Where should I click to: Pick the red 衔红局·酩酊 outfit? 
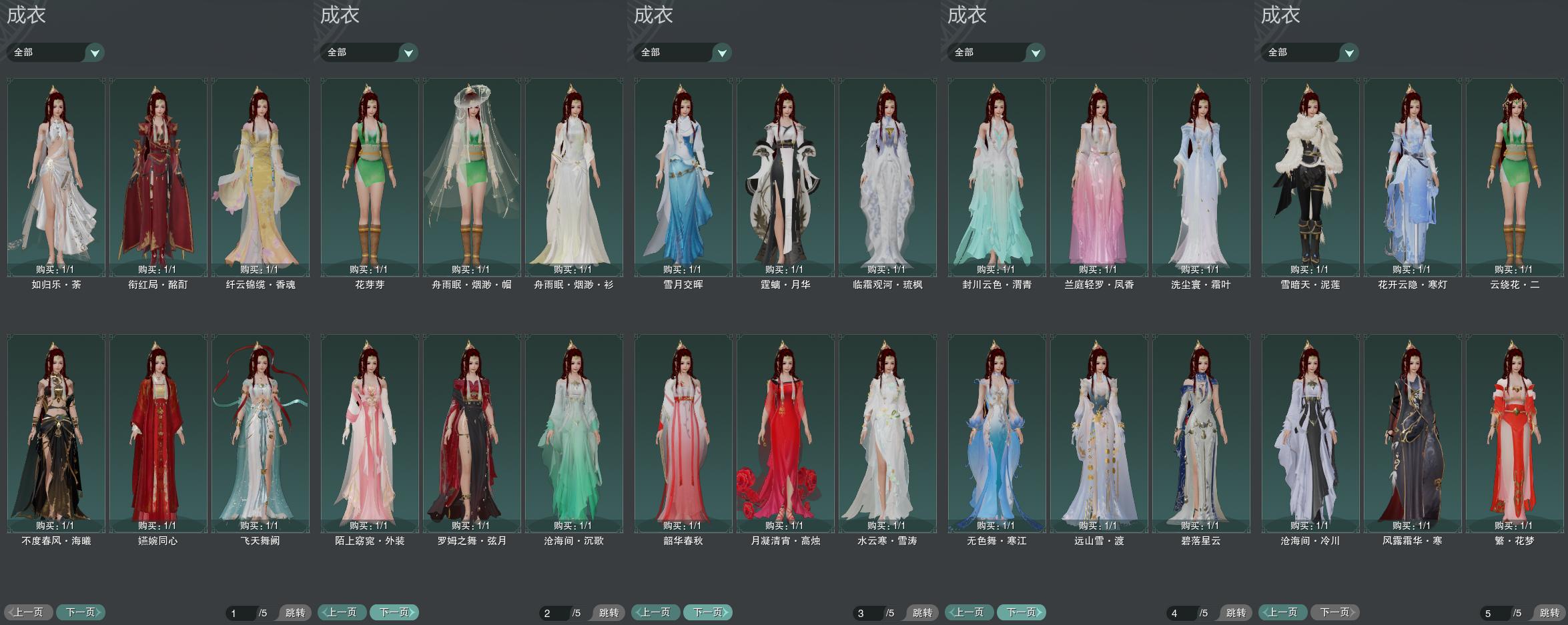click(x=158, y=177)
